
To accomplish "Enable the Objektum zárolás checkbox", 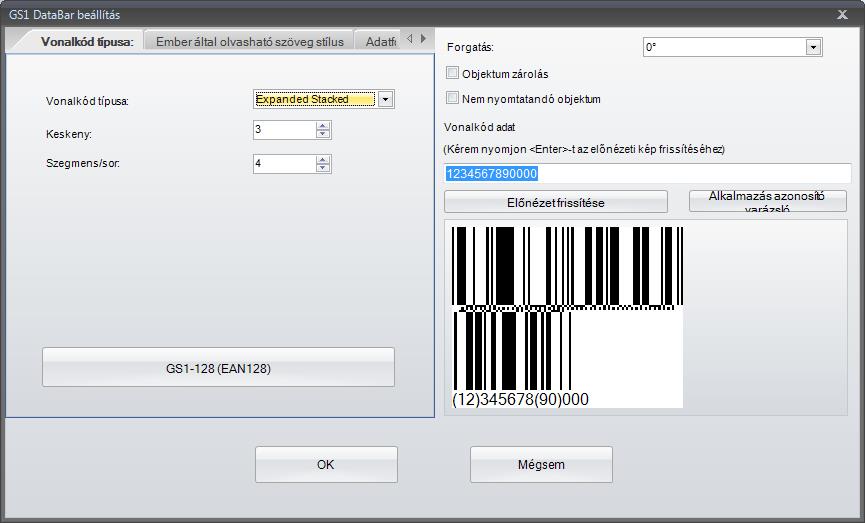I will point(452,73).
